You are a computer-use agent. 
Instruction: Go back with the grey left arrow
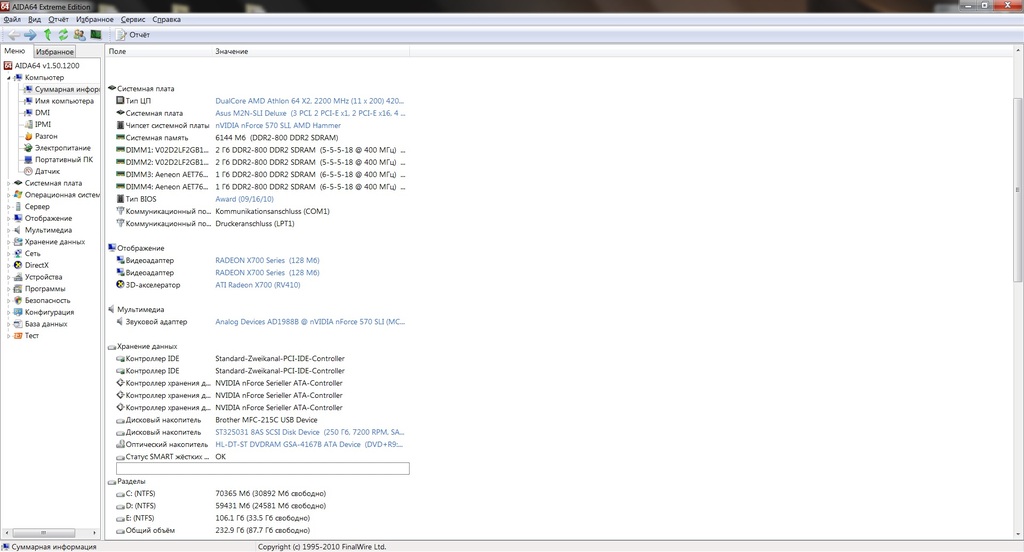click(x=13, y=35)
